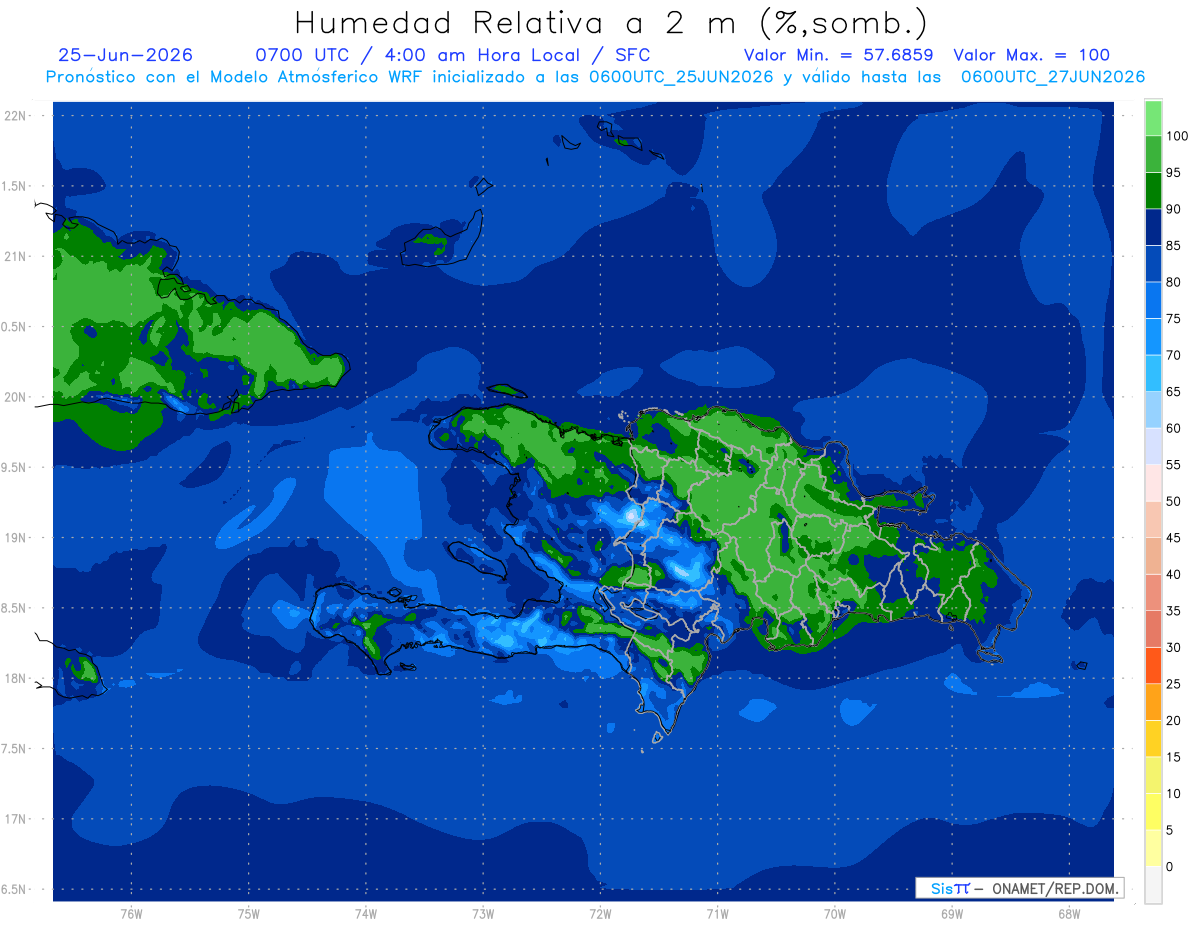This screenshot has height=927, width=1200.
Task: Click the title "Humedad Relativa a 2 m"
Action: tap(521, 22)
